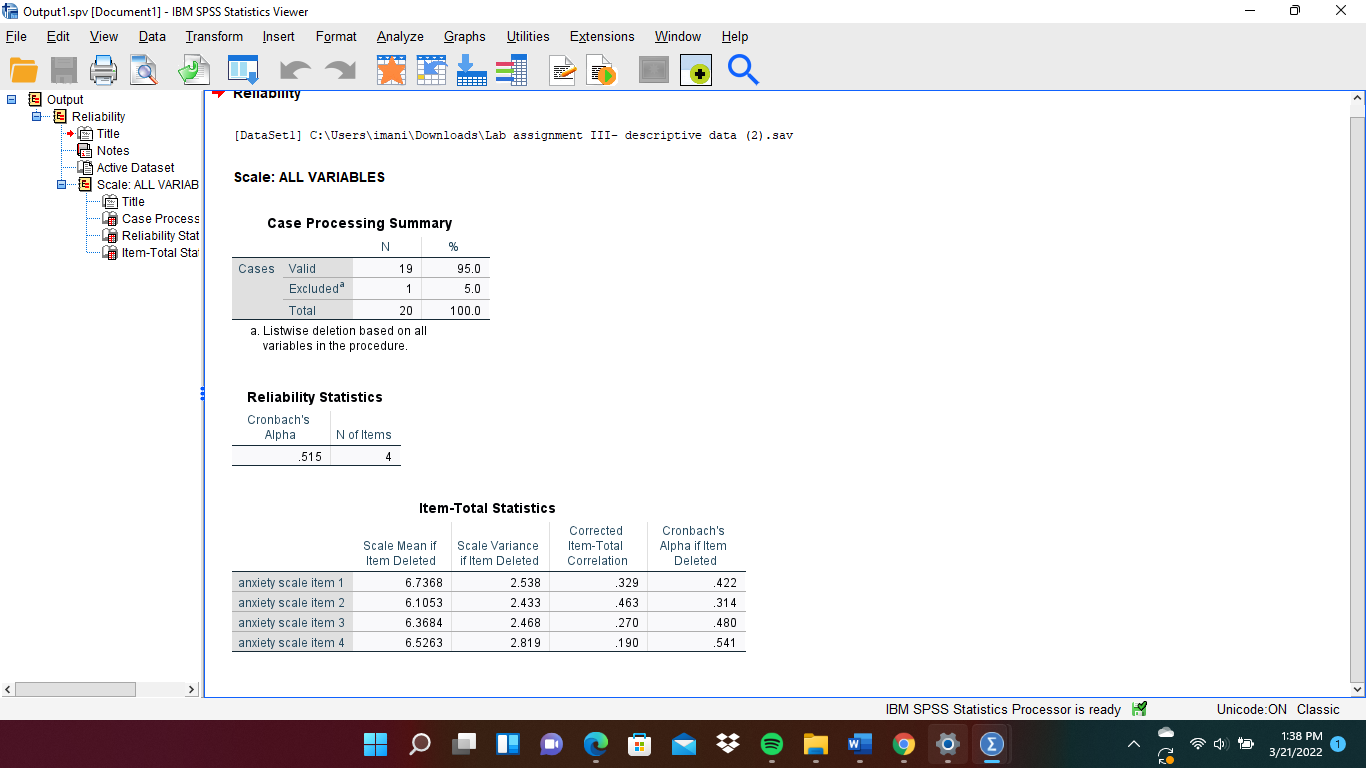Click the Designate Window toolbar icon
Image resolution: width=1366 pixels, height=768 pixels.
[695, 71]
